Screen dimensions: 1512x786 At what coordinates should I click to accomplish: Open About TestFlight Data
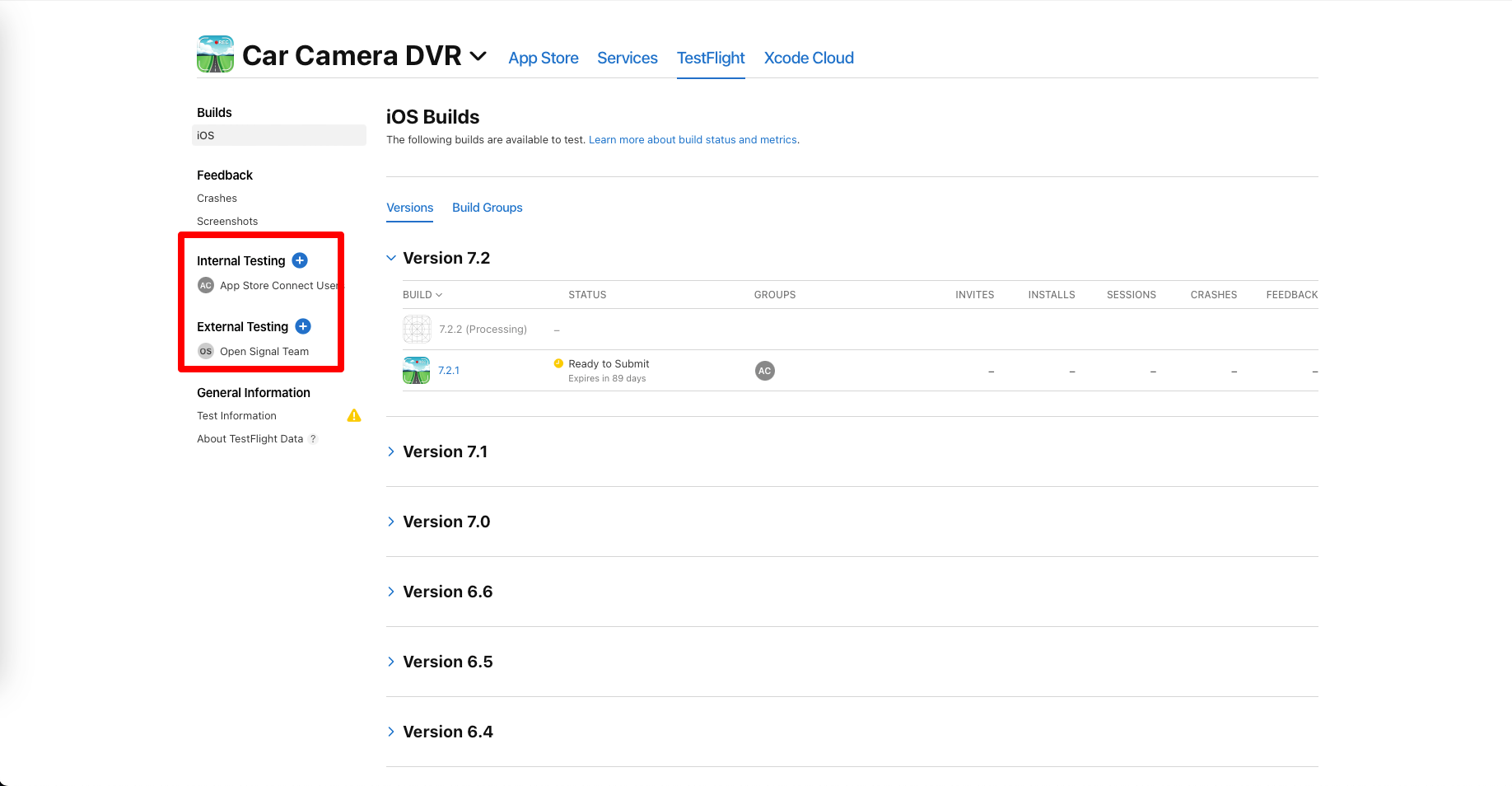coord(250,439)
